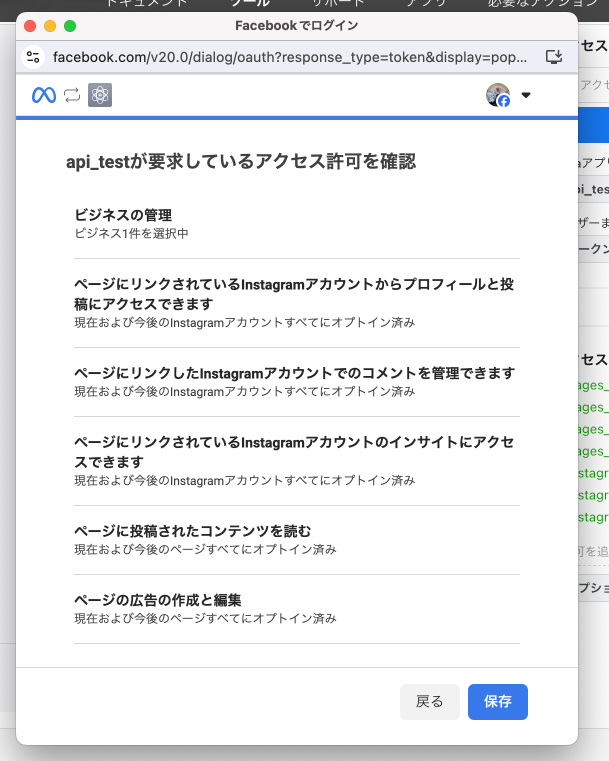609x761 pixels.
Task: Click the facebook.com URL address field
Action: 290,57
